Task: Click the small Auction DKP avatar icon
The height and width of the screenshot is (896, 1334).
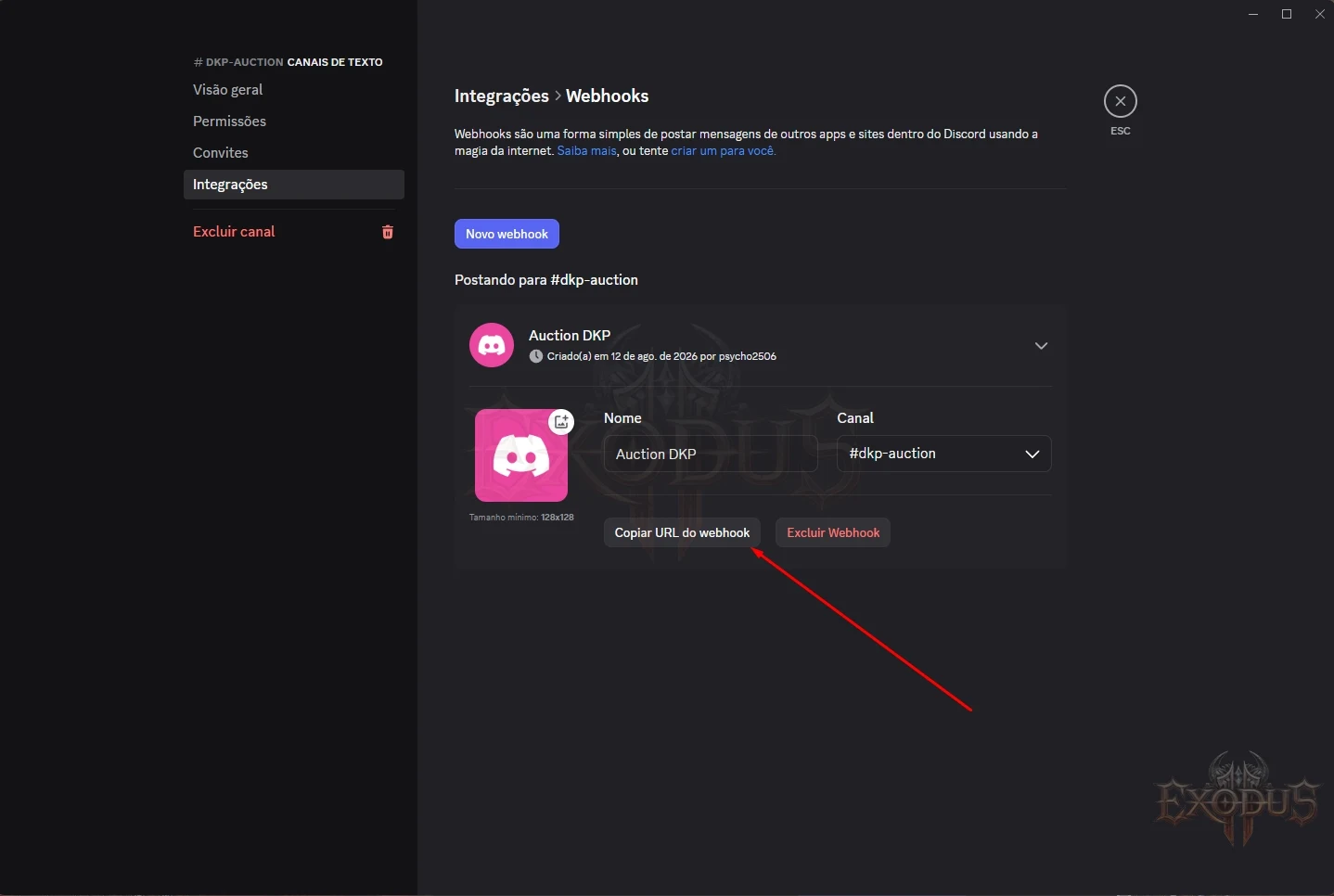Action: tap(492, 345)
